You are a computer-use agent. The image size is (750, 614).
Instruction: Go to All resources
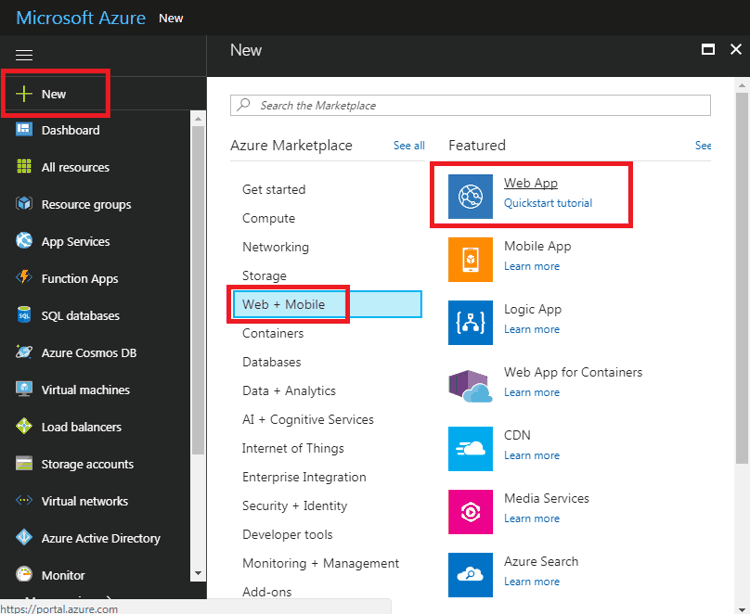(75, 167)
